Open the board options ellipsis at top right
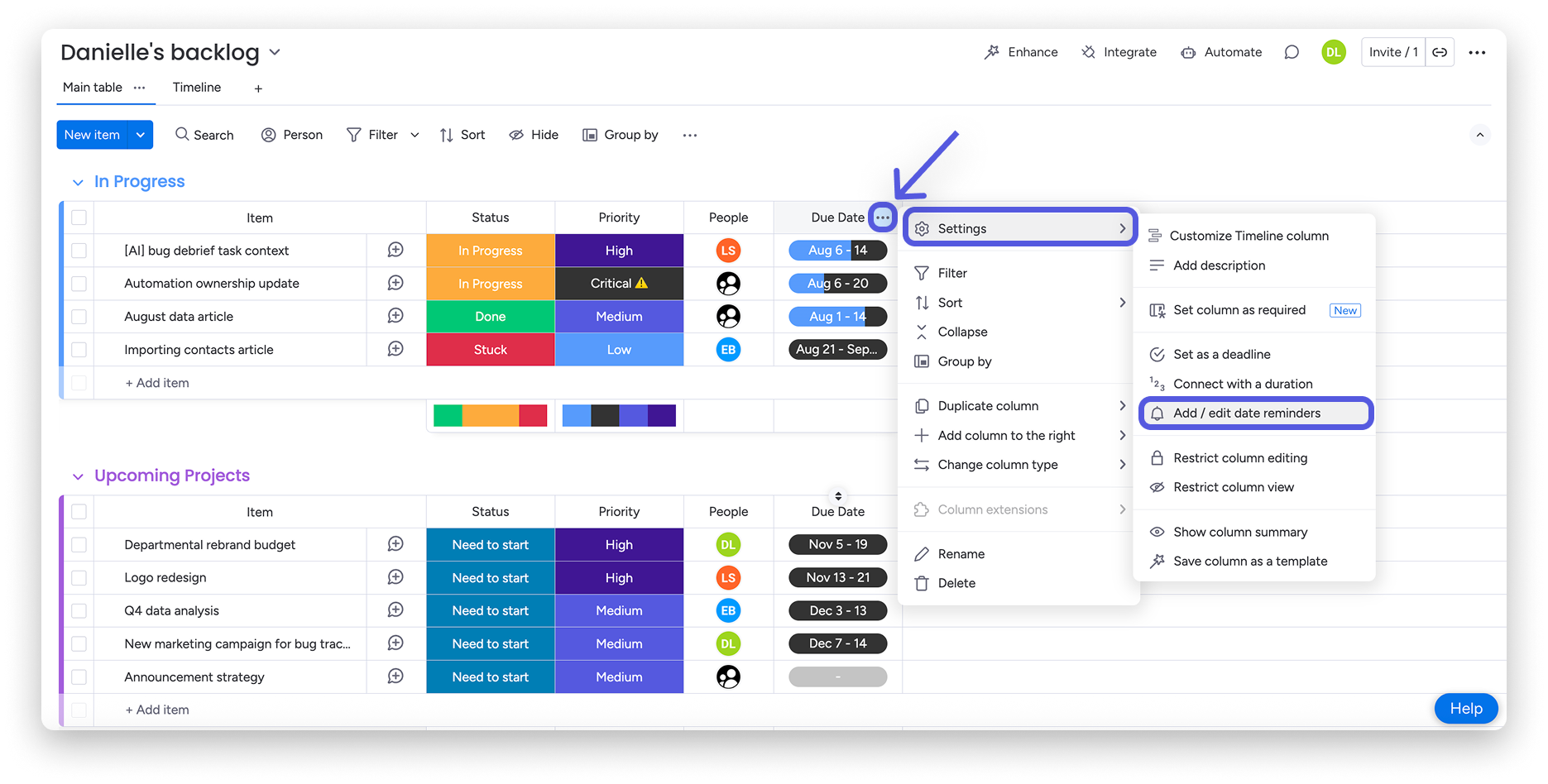1548x784 pixels. (1477, 52)
